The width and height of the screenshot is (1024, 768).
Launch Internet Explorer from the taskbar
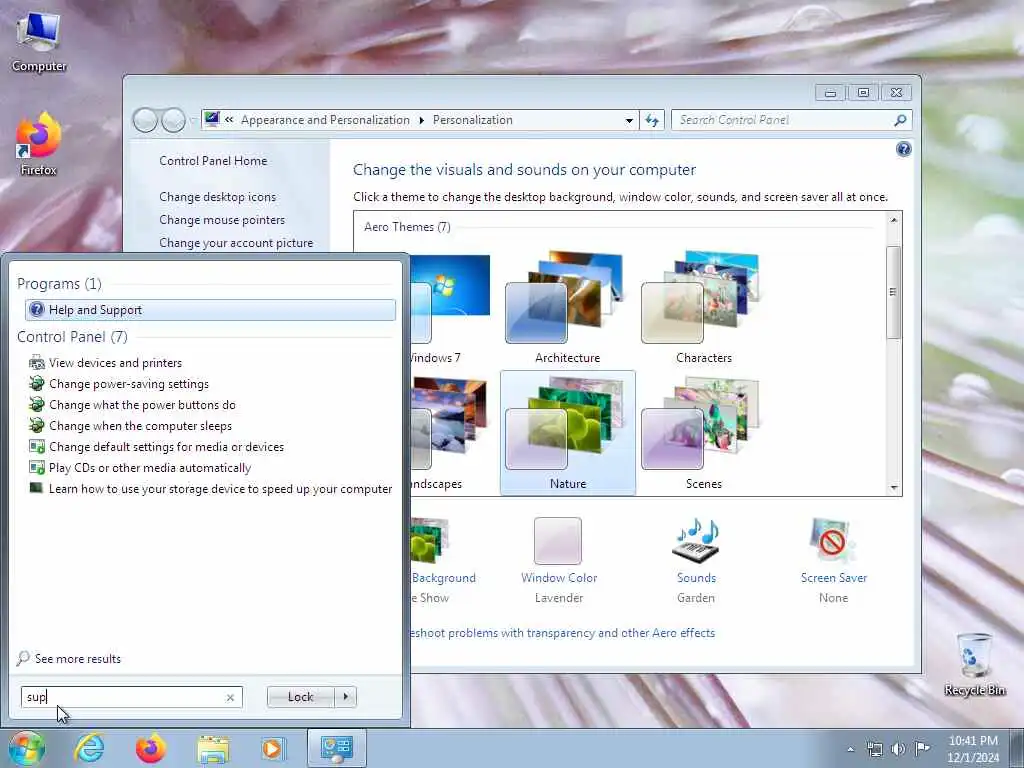[89, 748]
